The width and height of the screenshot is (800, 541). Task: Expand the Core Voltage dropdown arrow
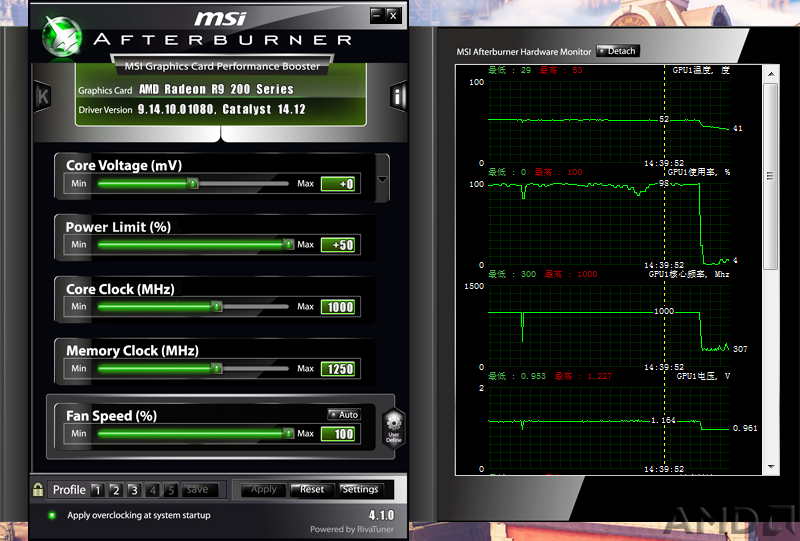point(382,179)
